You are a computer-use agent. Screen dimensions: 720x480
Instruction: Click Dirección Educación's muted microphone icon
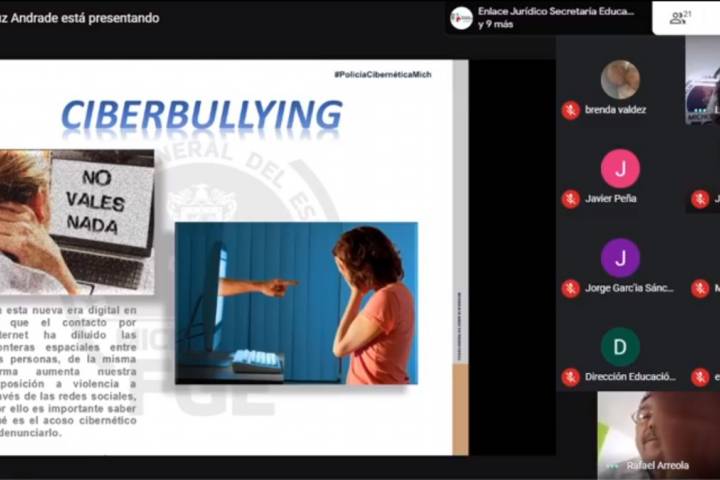[571, 377]
